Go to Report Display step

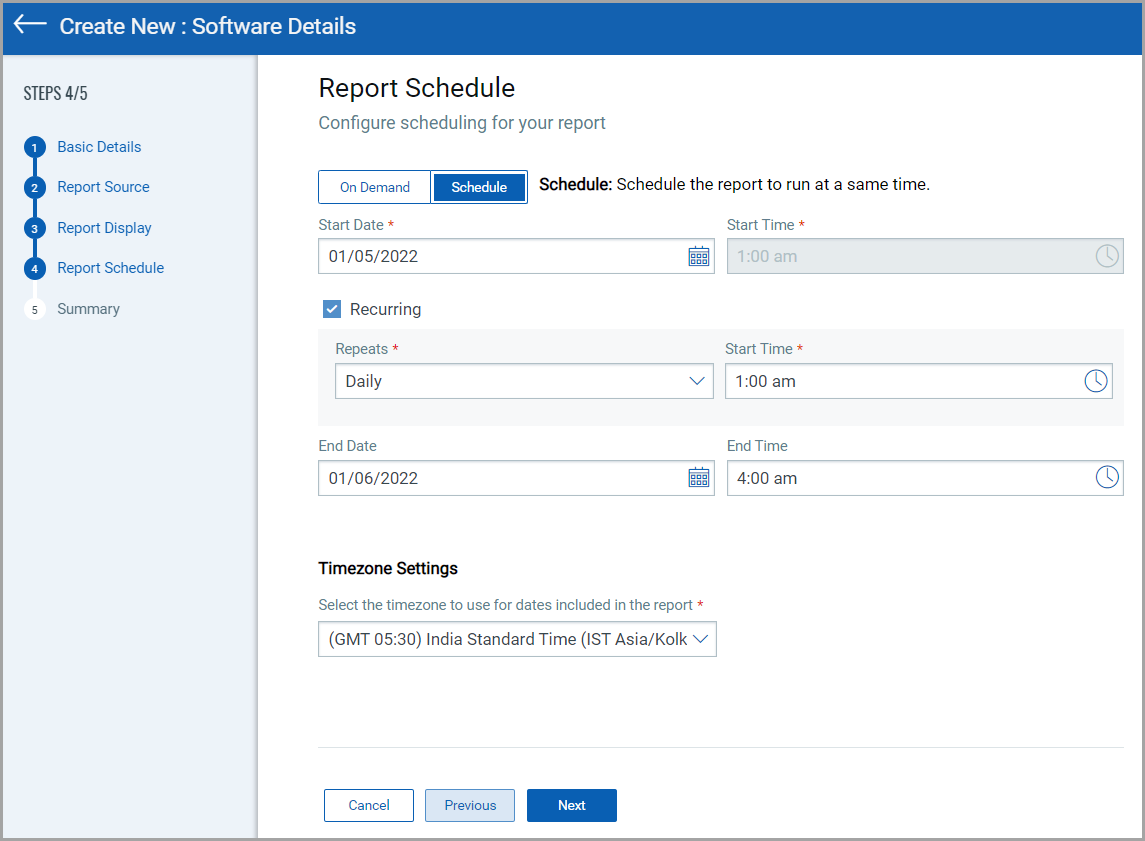tap(104, 228)
